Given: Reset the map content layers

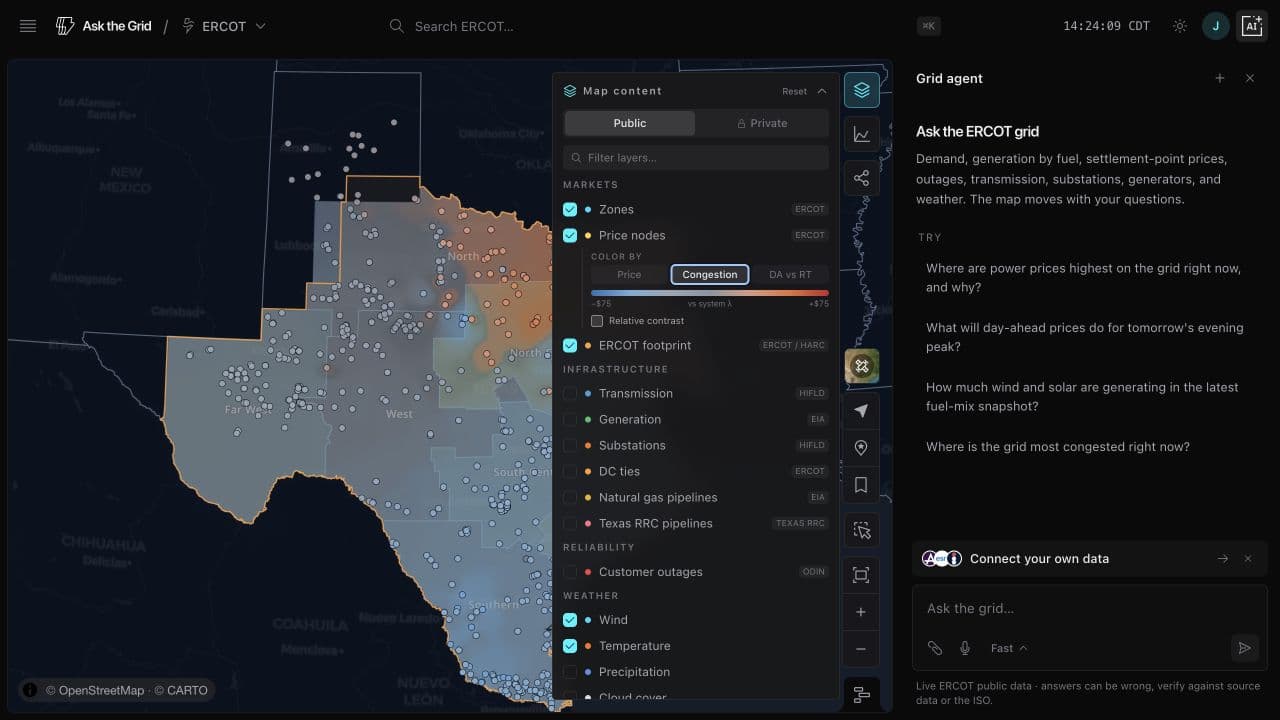Looking at the screenshot, I should 794,91.
